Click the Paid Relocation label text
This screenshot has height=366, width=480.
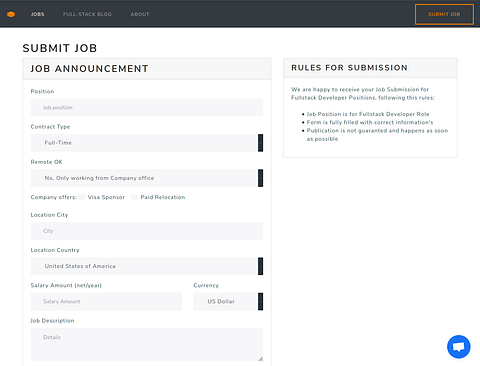tap(163, 197)
